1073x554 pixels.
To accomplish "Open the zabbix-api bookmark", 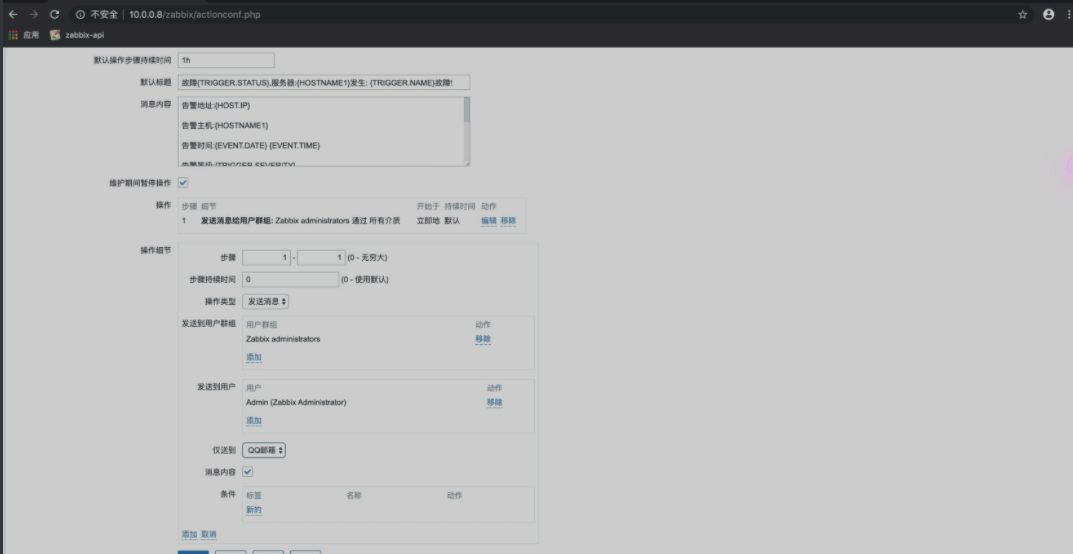I will [77, 35].
